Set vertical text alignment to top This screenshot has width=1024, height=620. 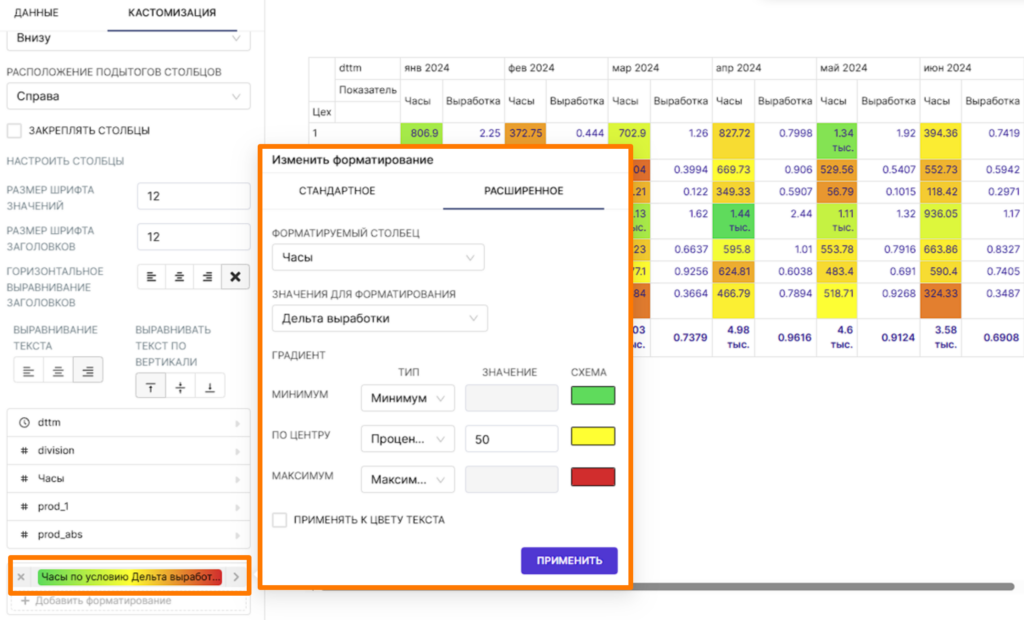pyautogui.click(x=150, y=387)
